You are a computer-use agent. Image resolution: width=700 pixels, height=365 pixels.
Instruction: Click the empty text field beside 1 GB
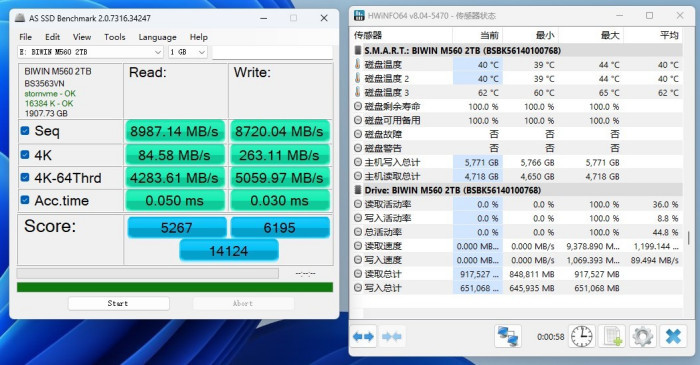point(272,52)
